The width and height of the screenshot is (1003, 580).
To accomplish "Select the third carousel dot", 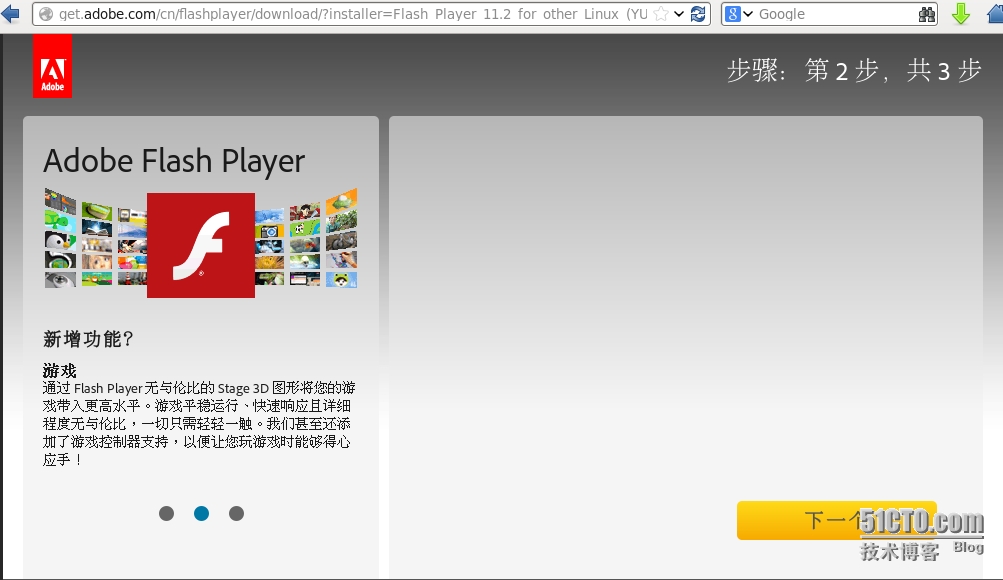I will coord(237,513).
